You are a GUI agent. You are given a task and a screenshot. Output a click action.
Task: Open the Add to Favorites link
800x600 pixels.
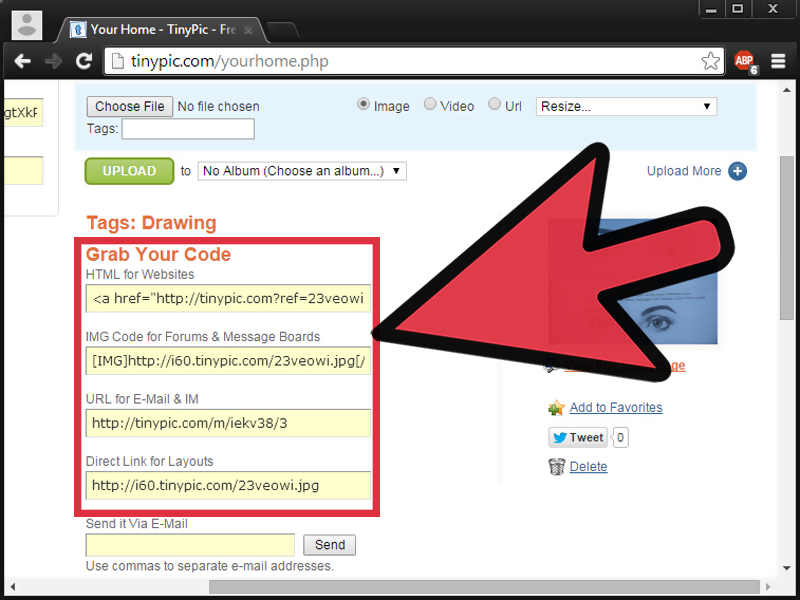point(616,408)
